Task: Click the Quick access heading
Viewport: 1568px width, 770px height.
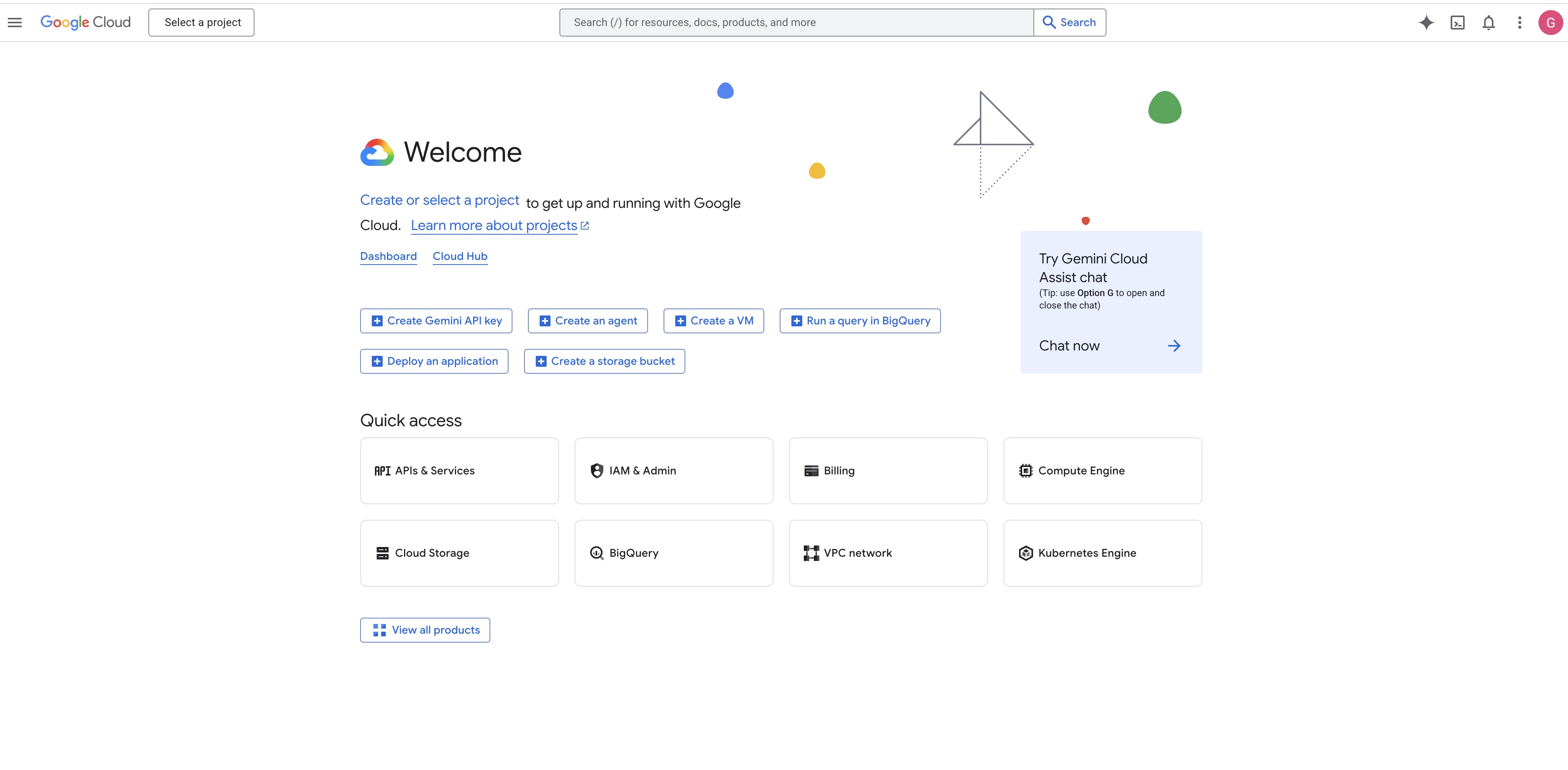Action: point(411,421)
